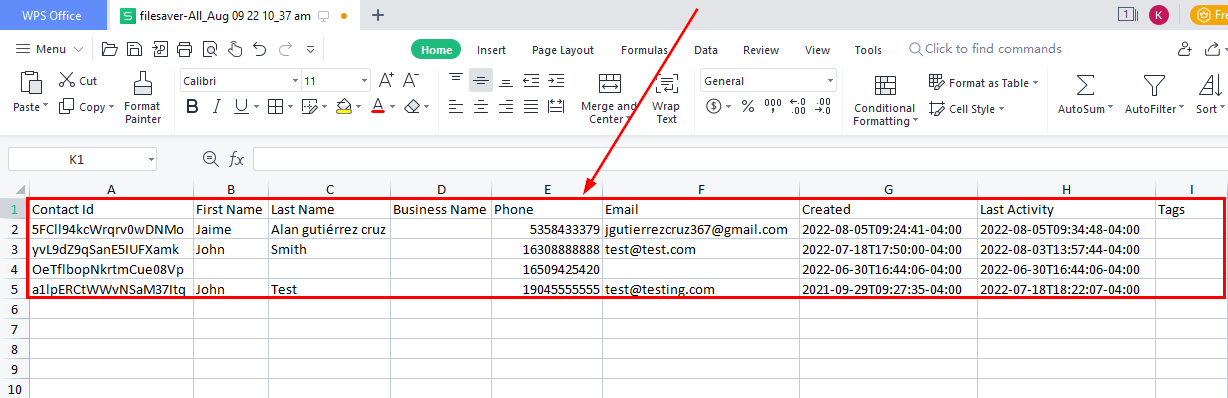The image size is (1228, 398).
Task: Apply red font color
Action: click(x=378, y=106)
